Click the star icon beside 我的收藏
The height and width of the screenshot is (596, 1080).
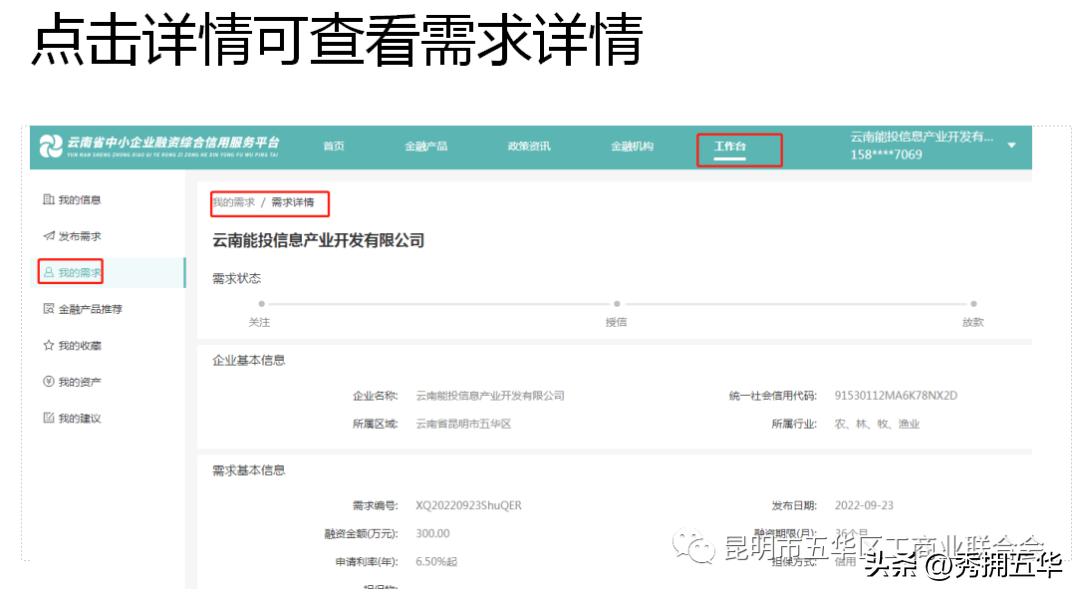[46, 346]
